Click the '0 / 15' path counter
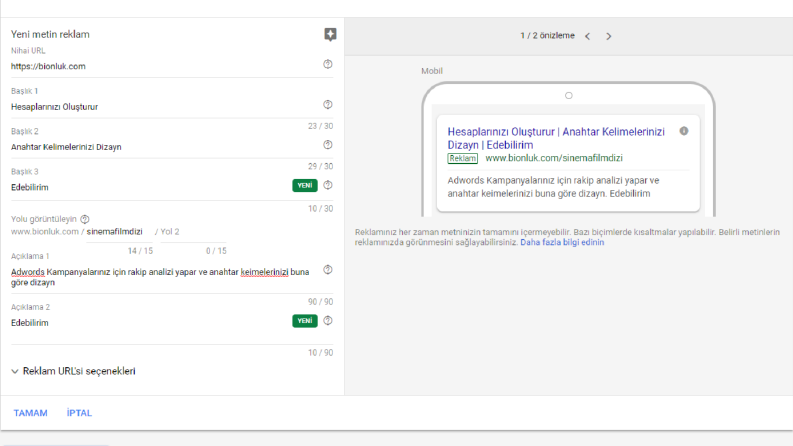The height and width of the screenshot is (446, 793). click(216, 251)
